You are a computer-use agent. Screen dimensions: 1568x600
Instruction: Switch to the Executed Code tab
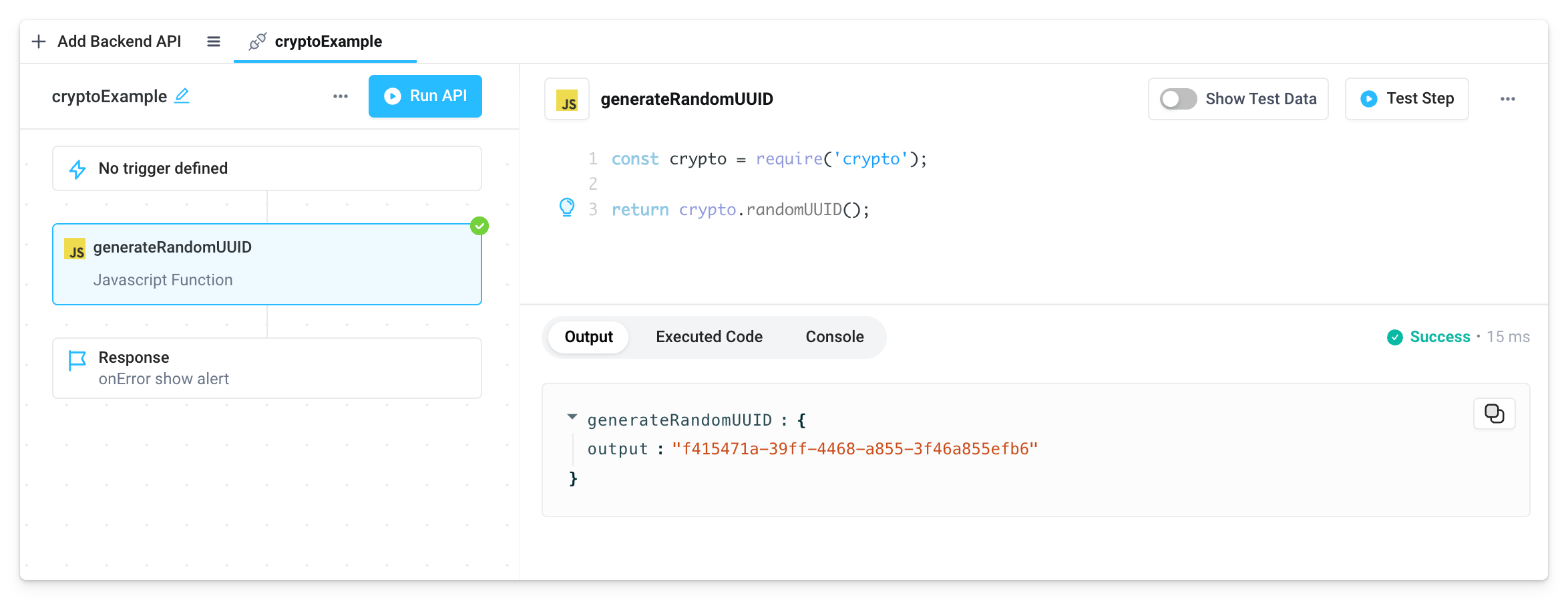709,337
